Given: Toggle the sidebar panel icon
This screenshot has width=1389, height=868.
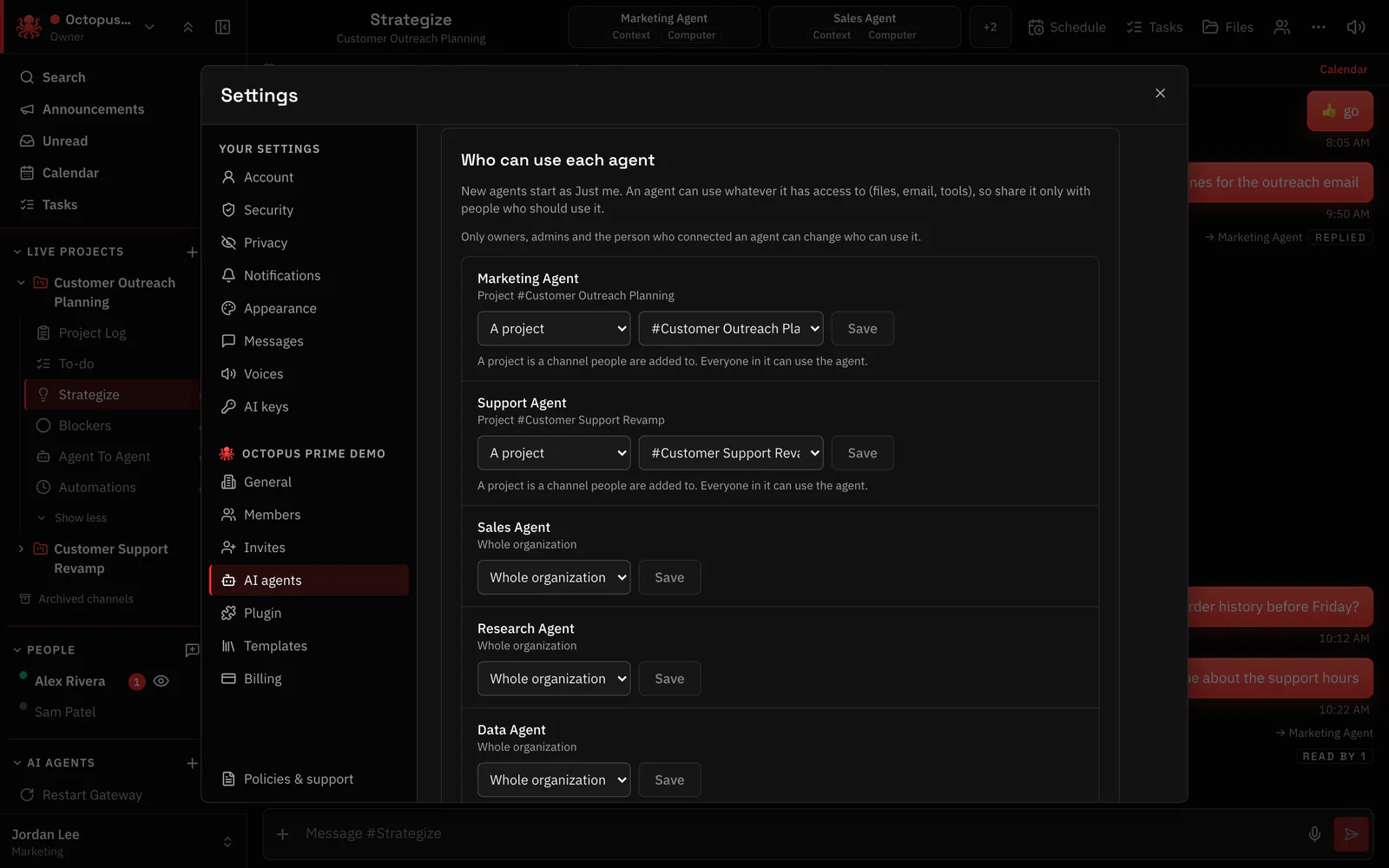Looking at the screenshot, I should pos(222,27).
